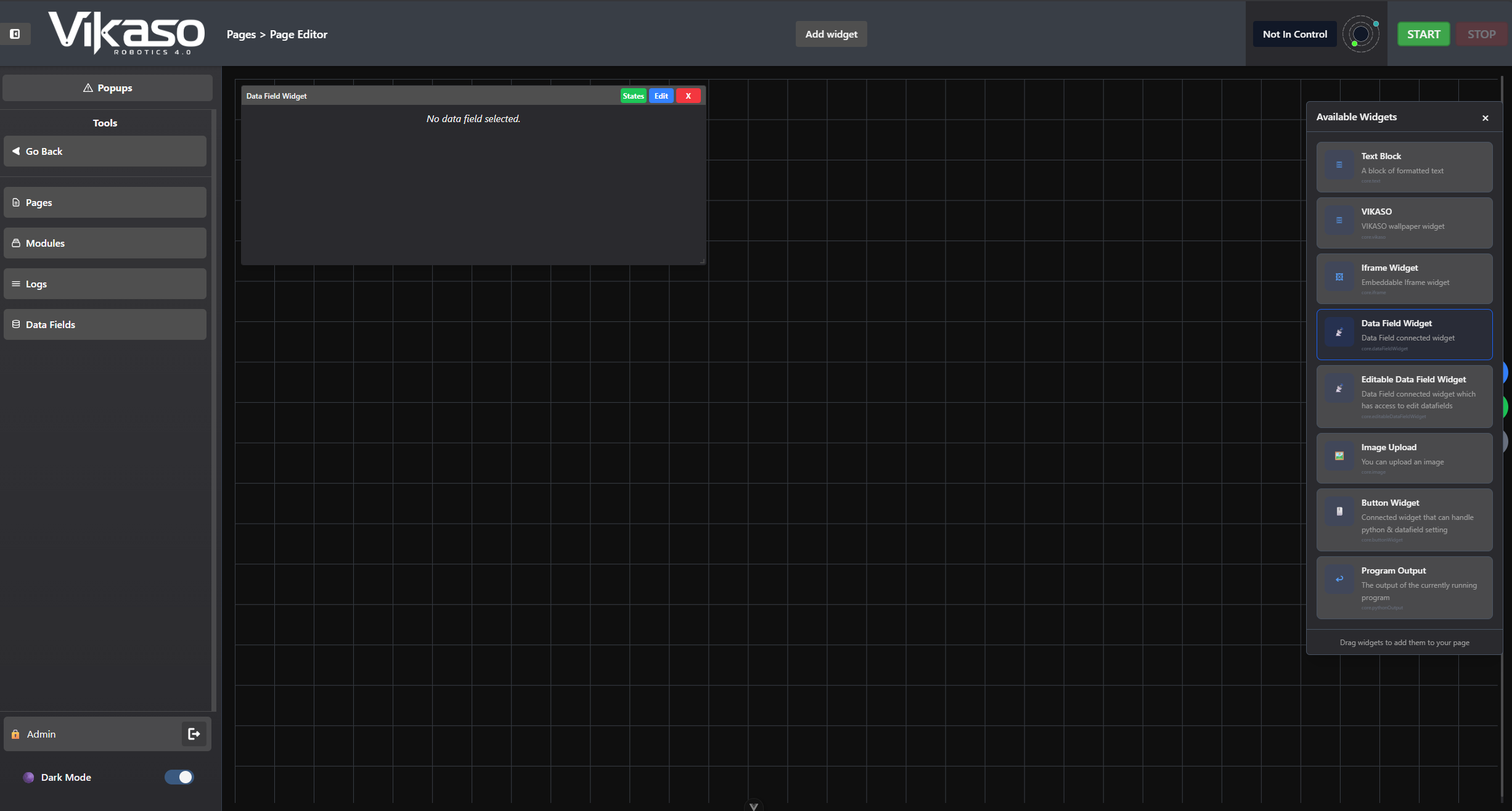Open Logs from the sidebar
This screenshot has width=1512, height=811.
pos(105,284)
